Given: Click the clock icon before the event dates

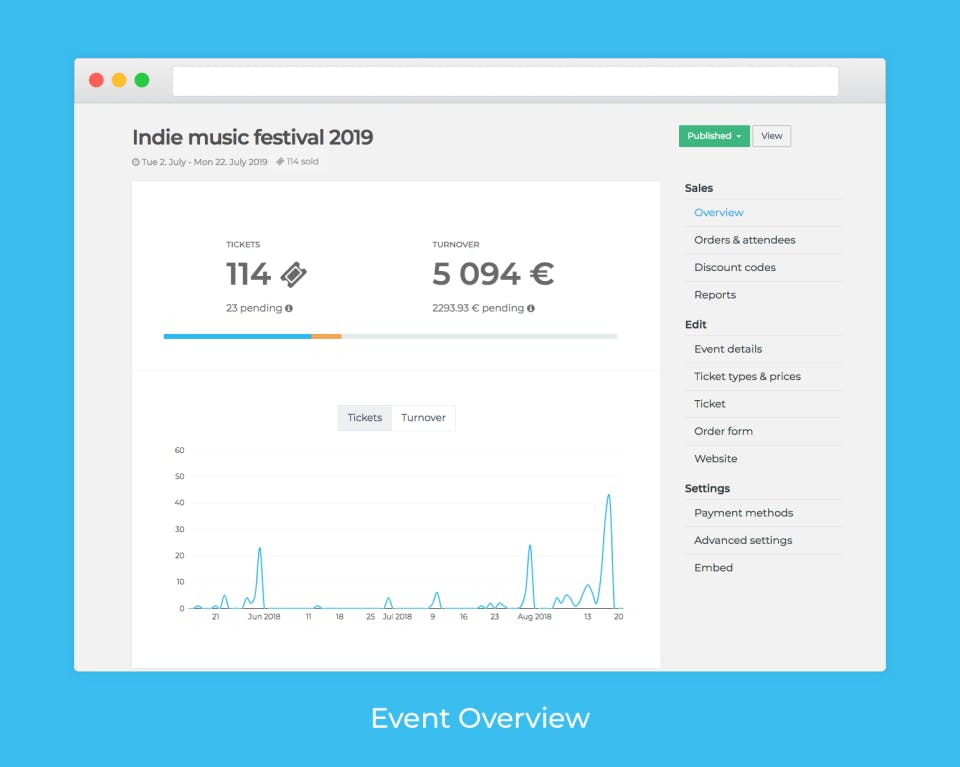Looking at the screenshot, I should coord(135,162).
